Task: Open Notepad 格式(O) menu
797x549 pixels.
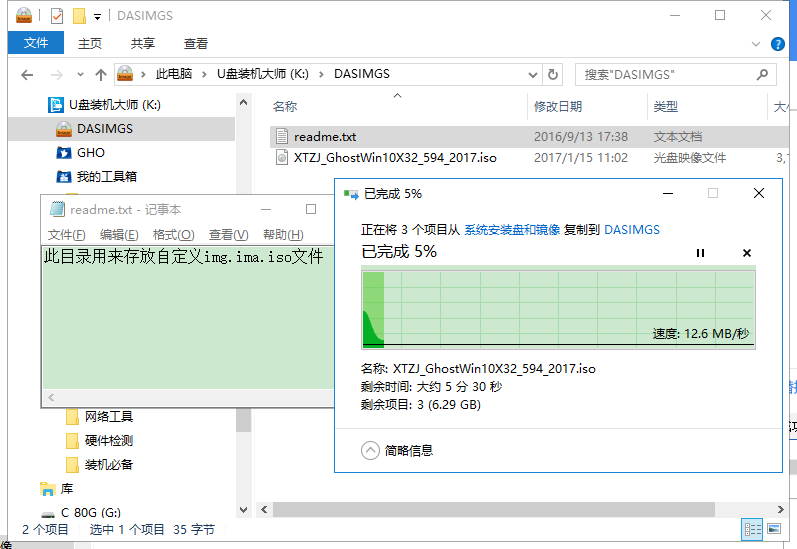Action: pos(173,235)
